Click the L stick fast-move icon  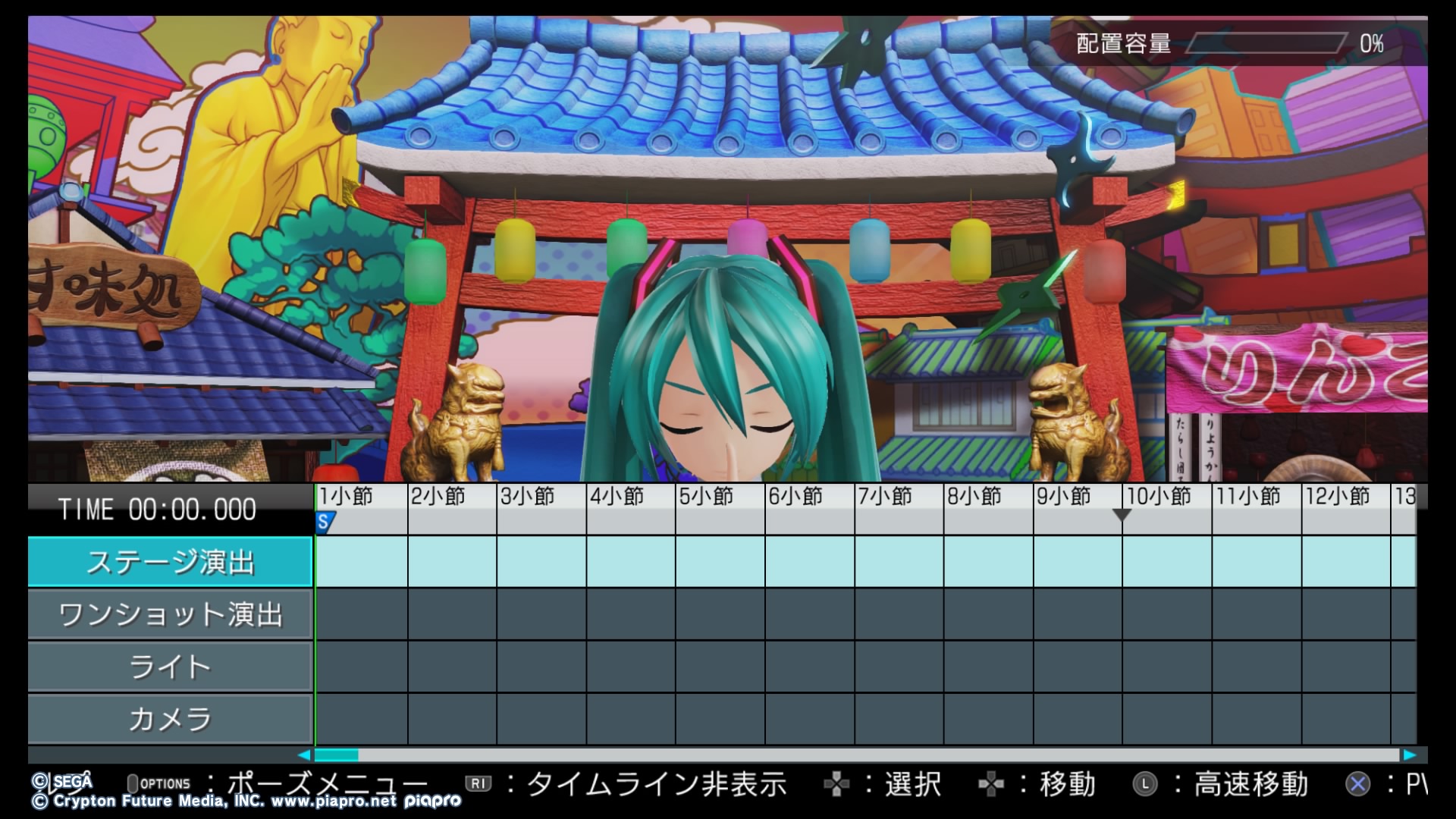click(1145, 784)
